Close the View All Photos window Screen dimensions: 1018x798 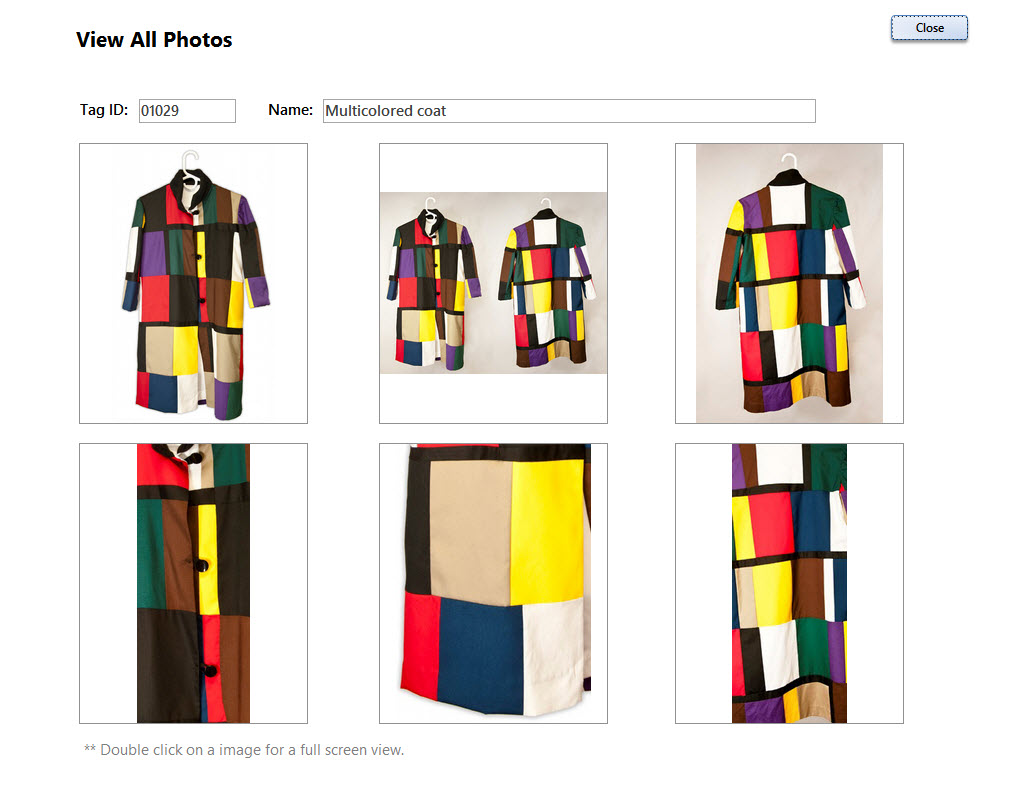tap(929, 28)
